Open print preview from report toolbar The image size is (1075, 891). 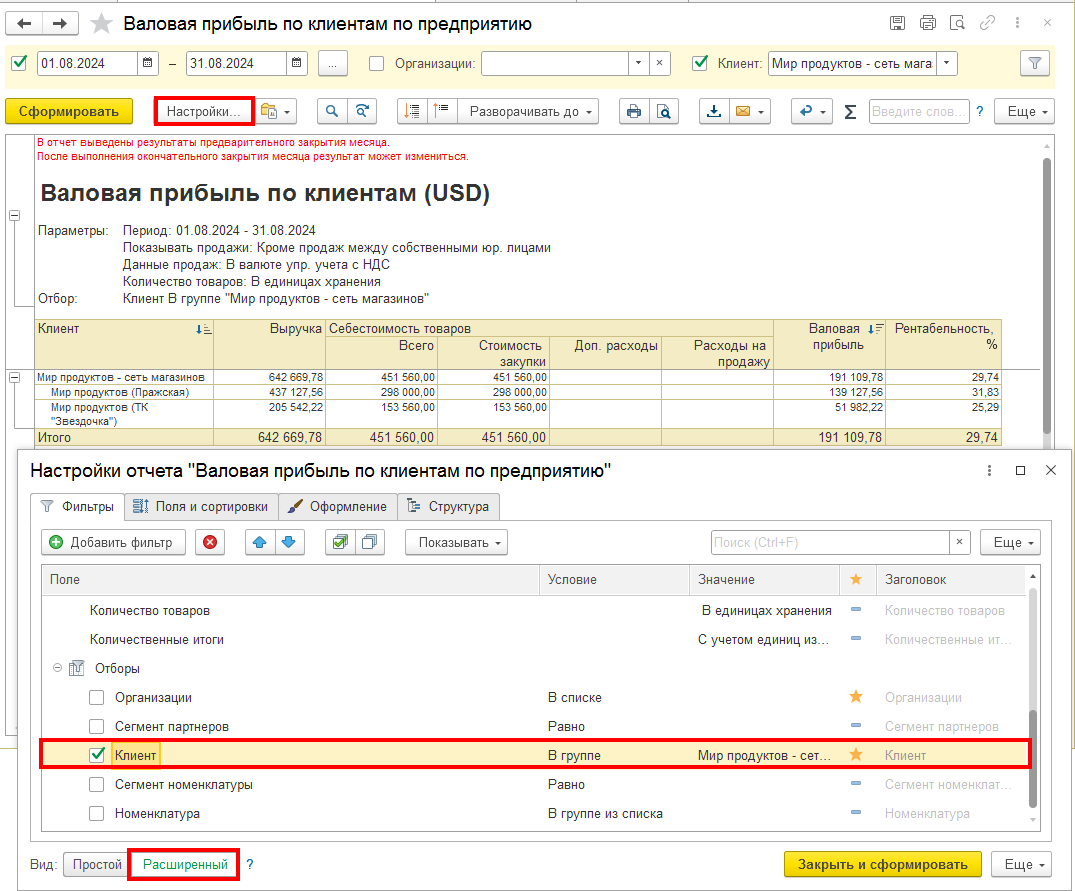point(662,111)
